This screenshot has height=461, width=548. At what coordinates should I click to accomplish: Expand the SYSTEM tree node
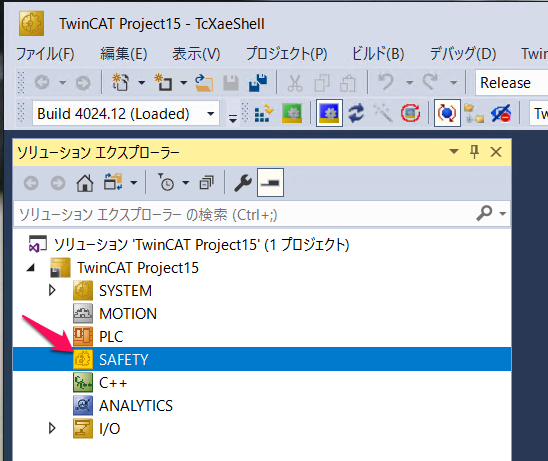[x=52, y=290]
